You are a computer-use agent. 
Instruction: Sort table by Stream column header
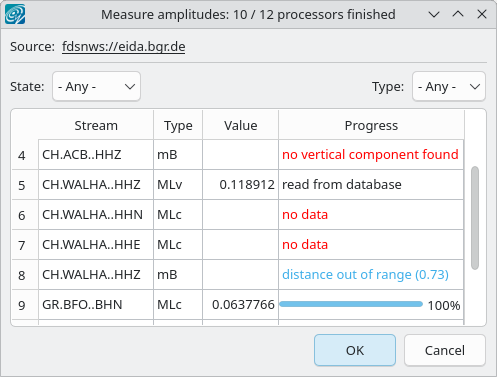pos(96,125)
